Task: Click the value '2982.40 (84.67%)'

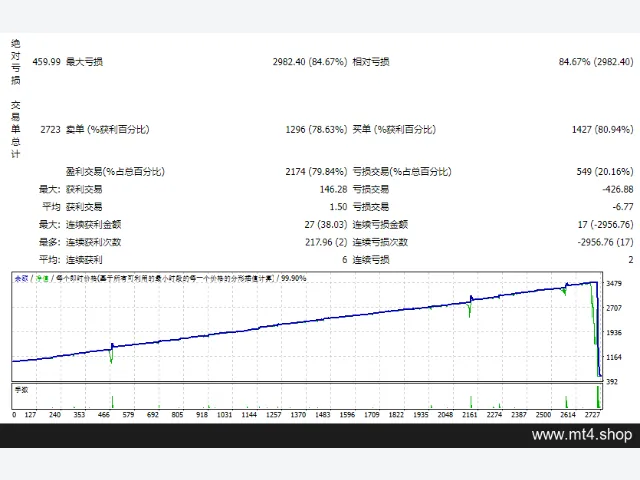Action: [310, 62]
